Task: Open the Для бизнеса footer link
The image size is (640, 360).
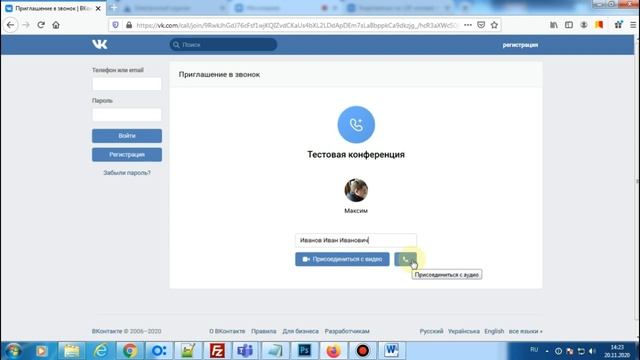Action: point(300,331)
